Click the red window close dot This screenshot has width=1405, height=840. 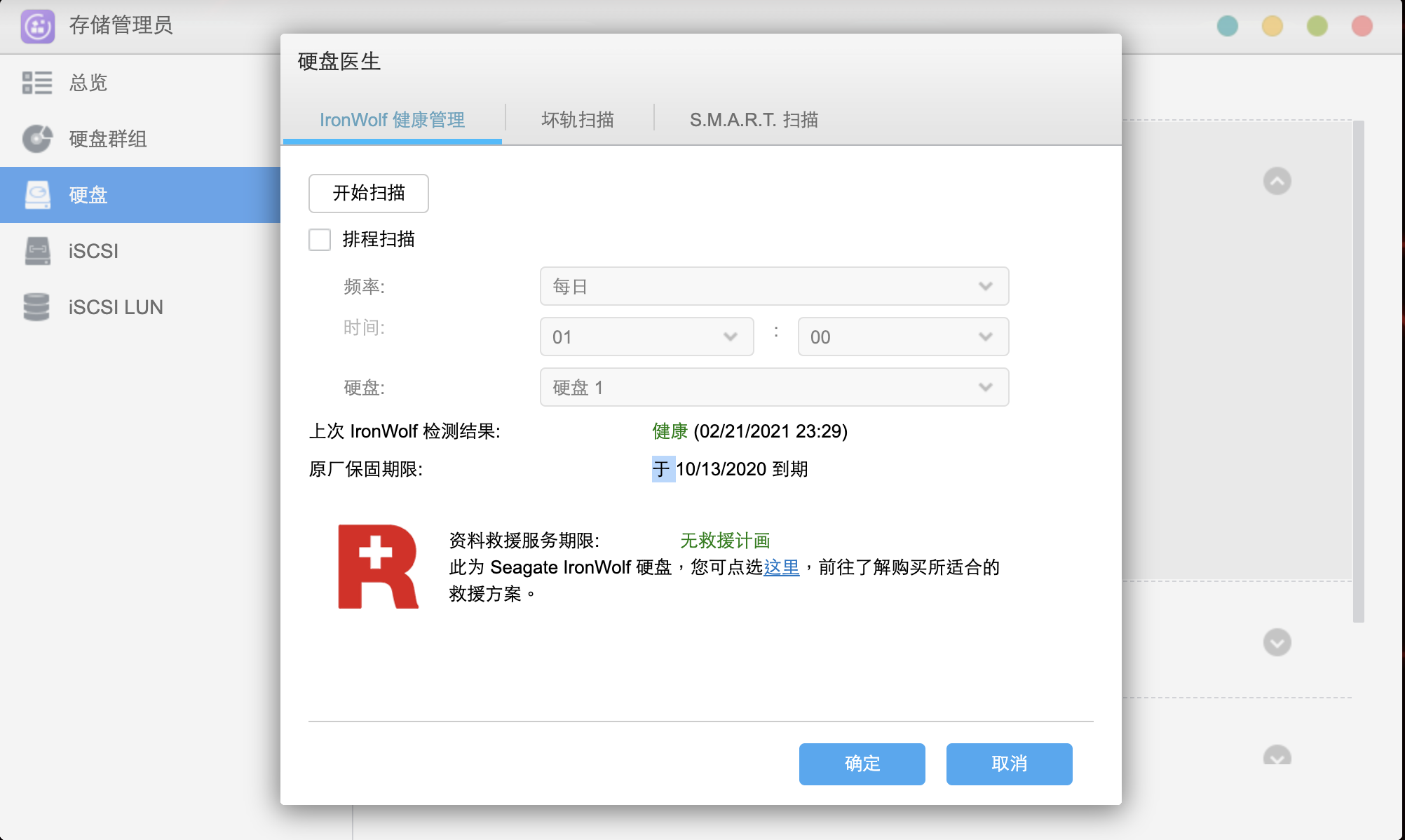click(x=1362, y=26)
